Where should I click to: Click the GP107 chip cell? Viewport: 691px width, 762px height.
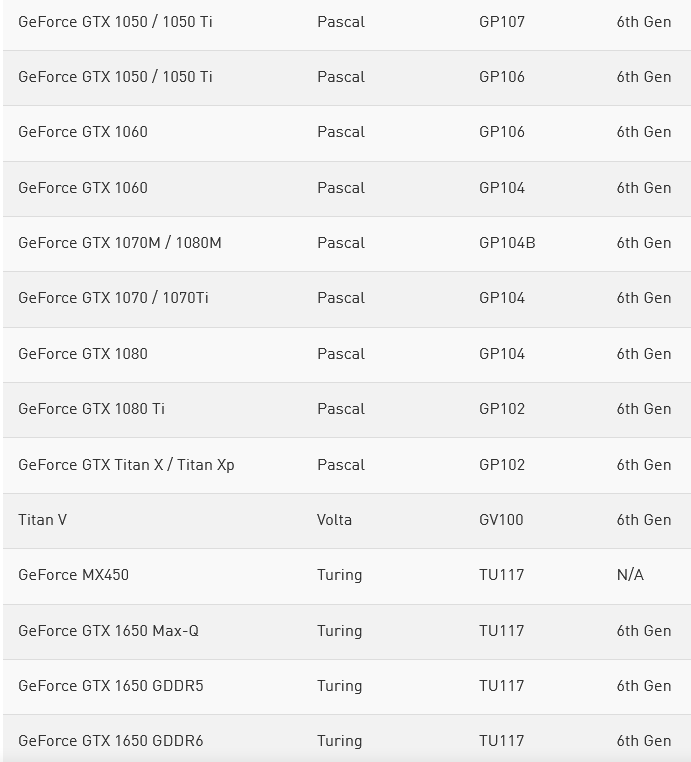pyautogui.click(x=501, y=22)
